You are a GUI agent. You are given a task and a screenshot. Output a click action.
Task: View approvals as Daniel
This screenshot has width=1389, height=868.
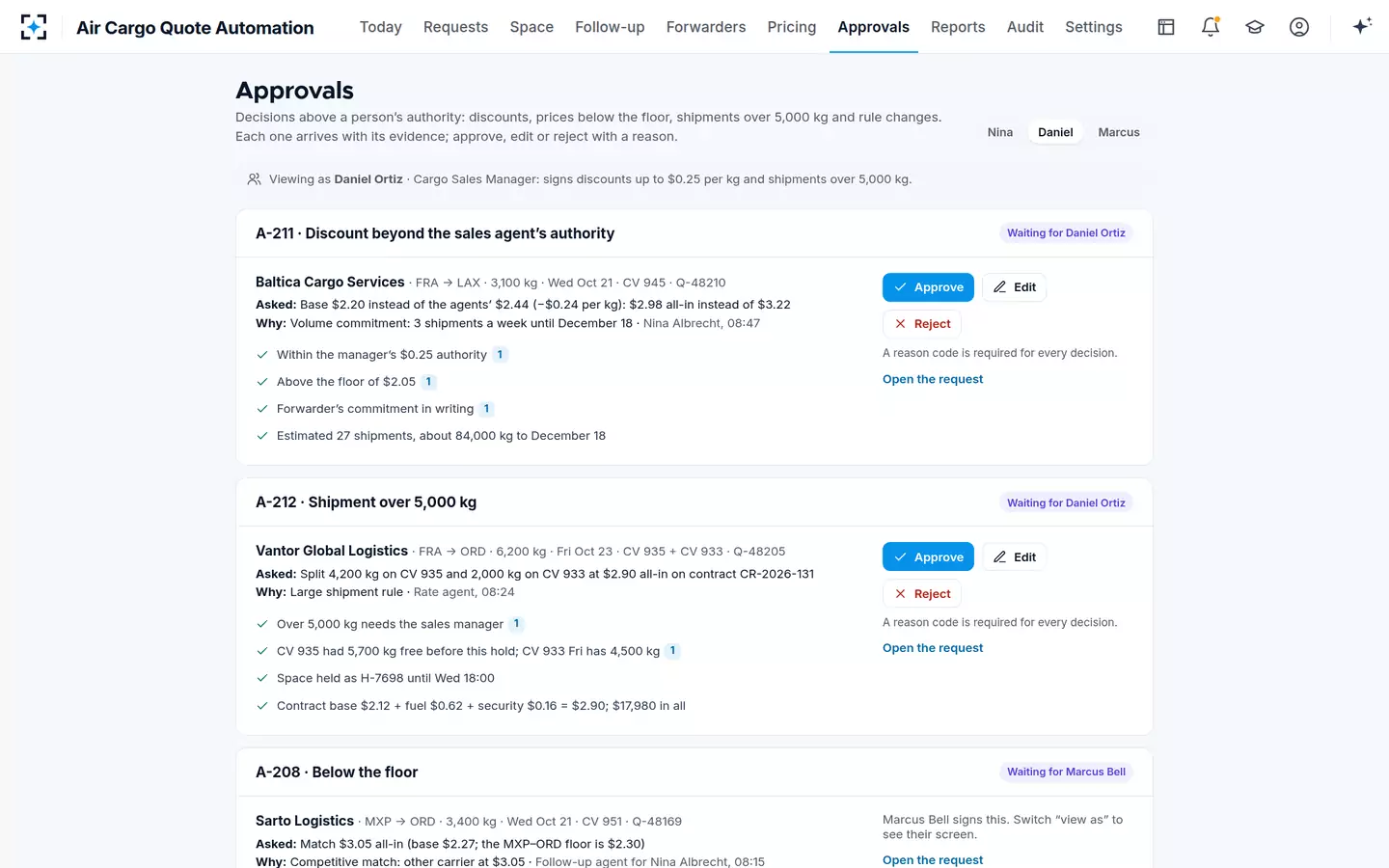click(x=1055, y=132)
